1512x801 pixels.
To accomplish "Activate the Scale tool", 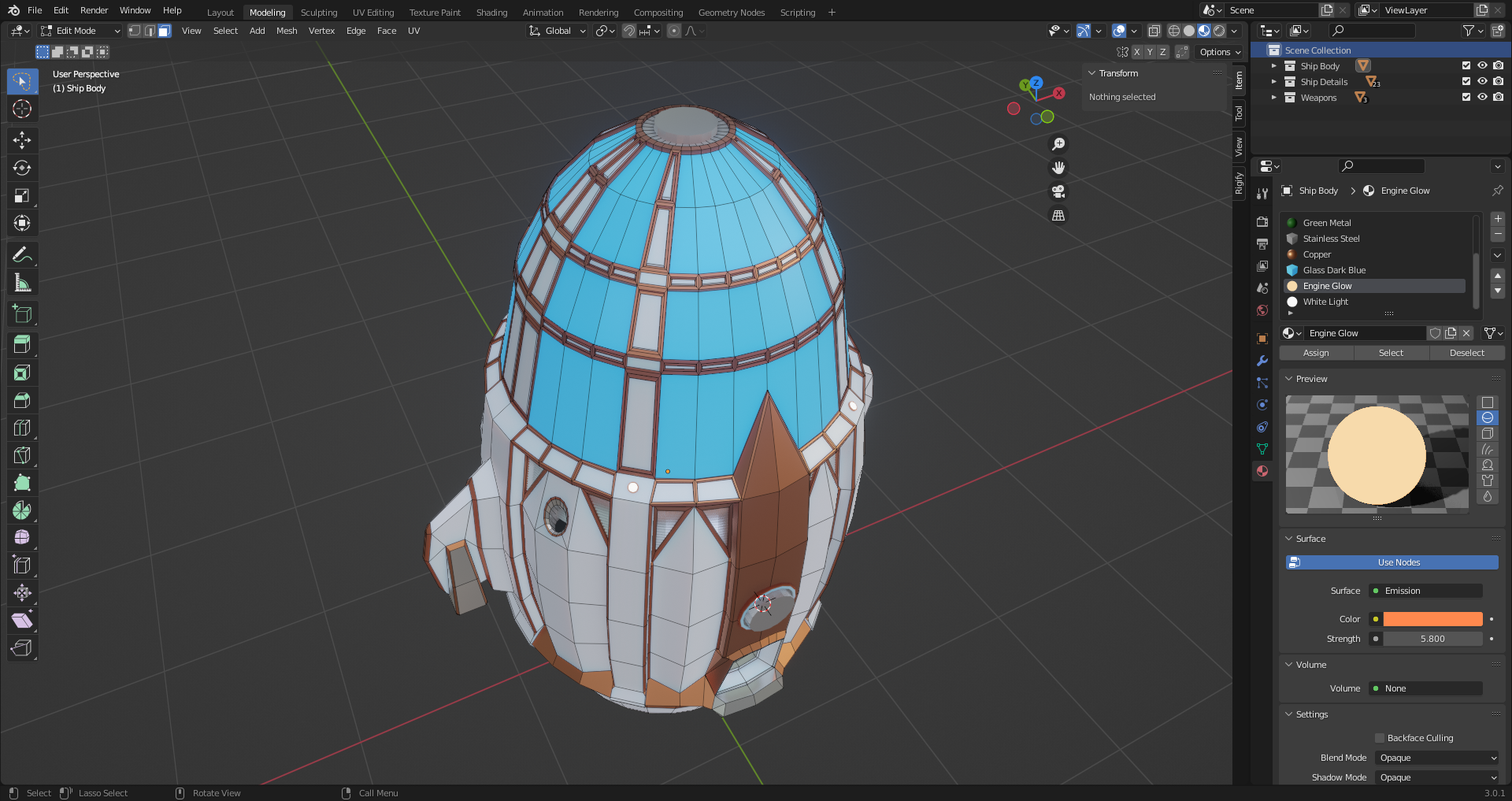I will tap(22, 195).
